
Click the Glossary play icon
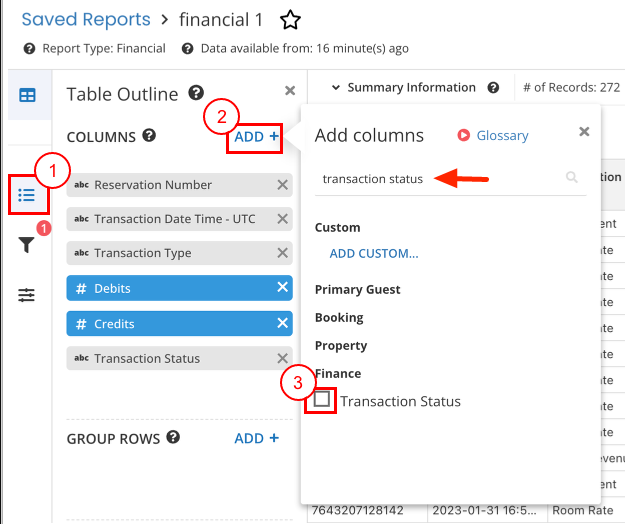(x=463, y=135)
